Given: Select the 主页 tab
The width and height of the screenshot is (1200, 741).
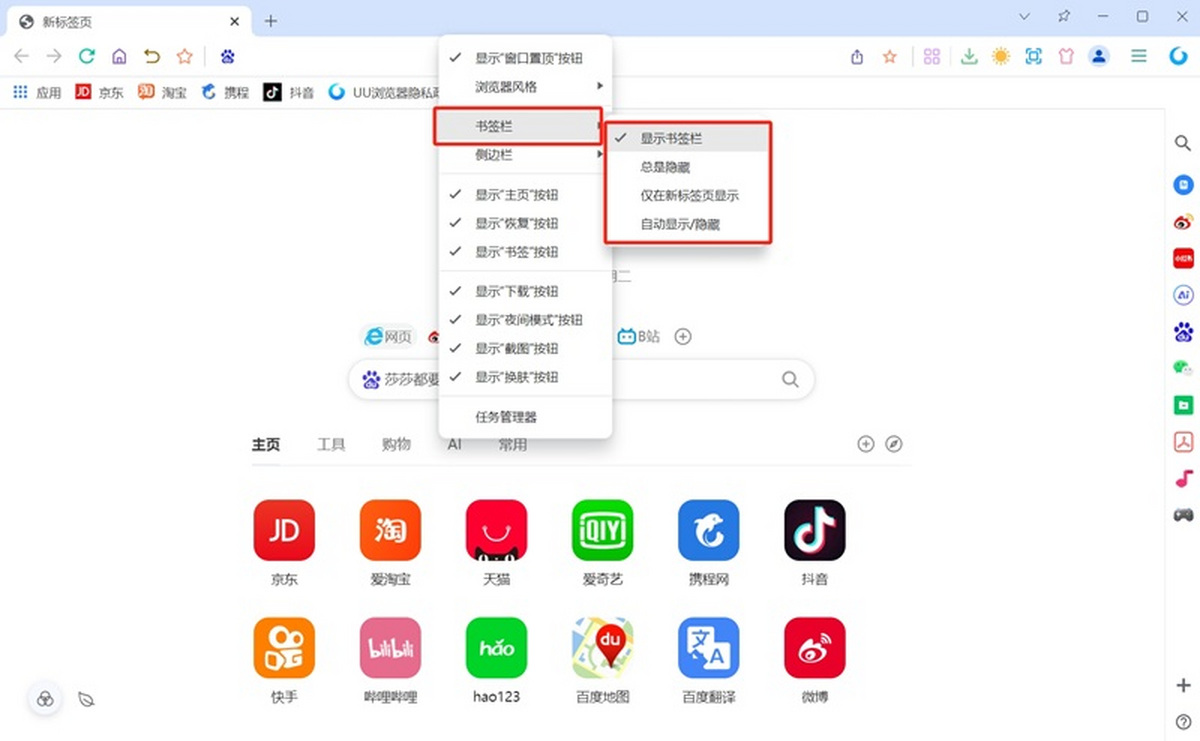Looking at the screenshot, I should point(266,444).
